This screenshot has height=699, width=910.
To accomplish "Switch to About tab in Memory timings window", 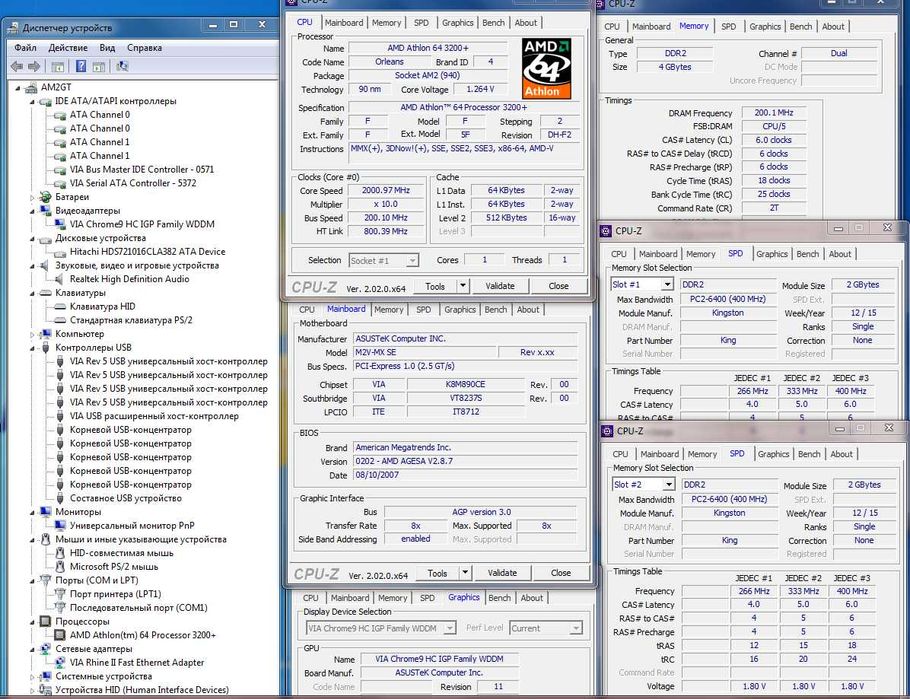I will tap(833, 26).
